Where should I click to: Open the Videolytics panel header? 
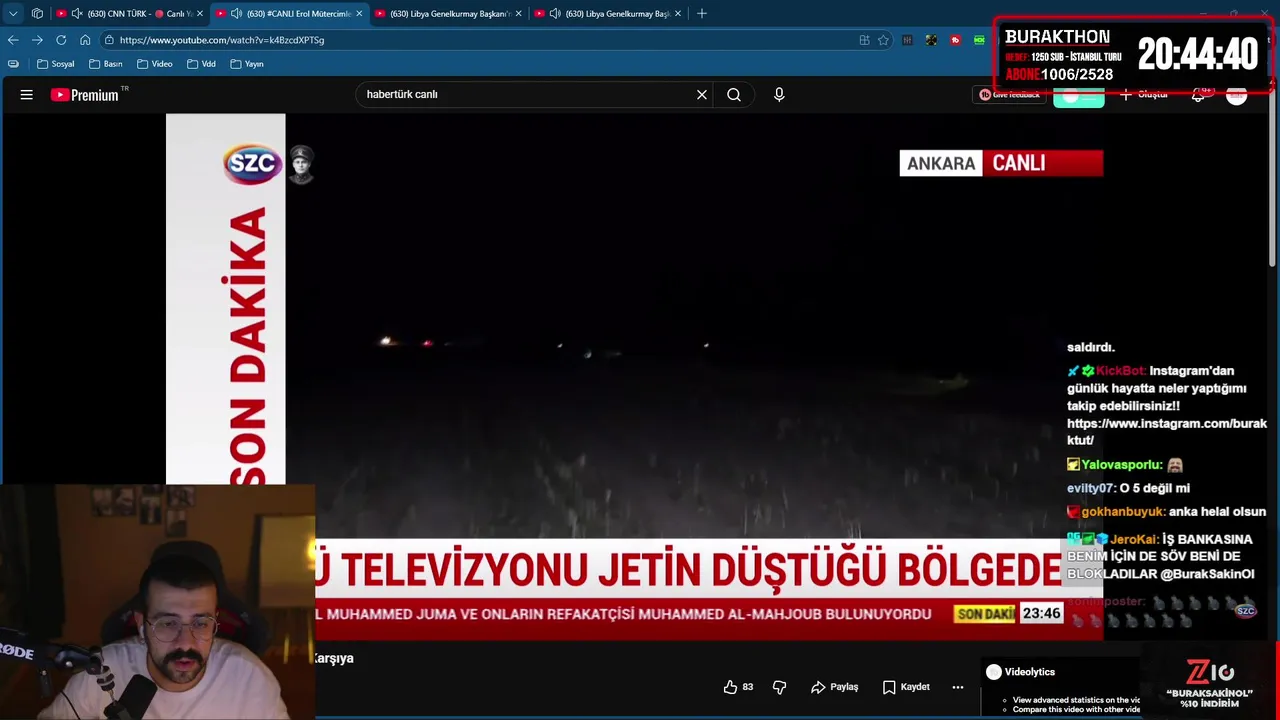point(1020,672)
